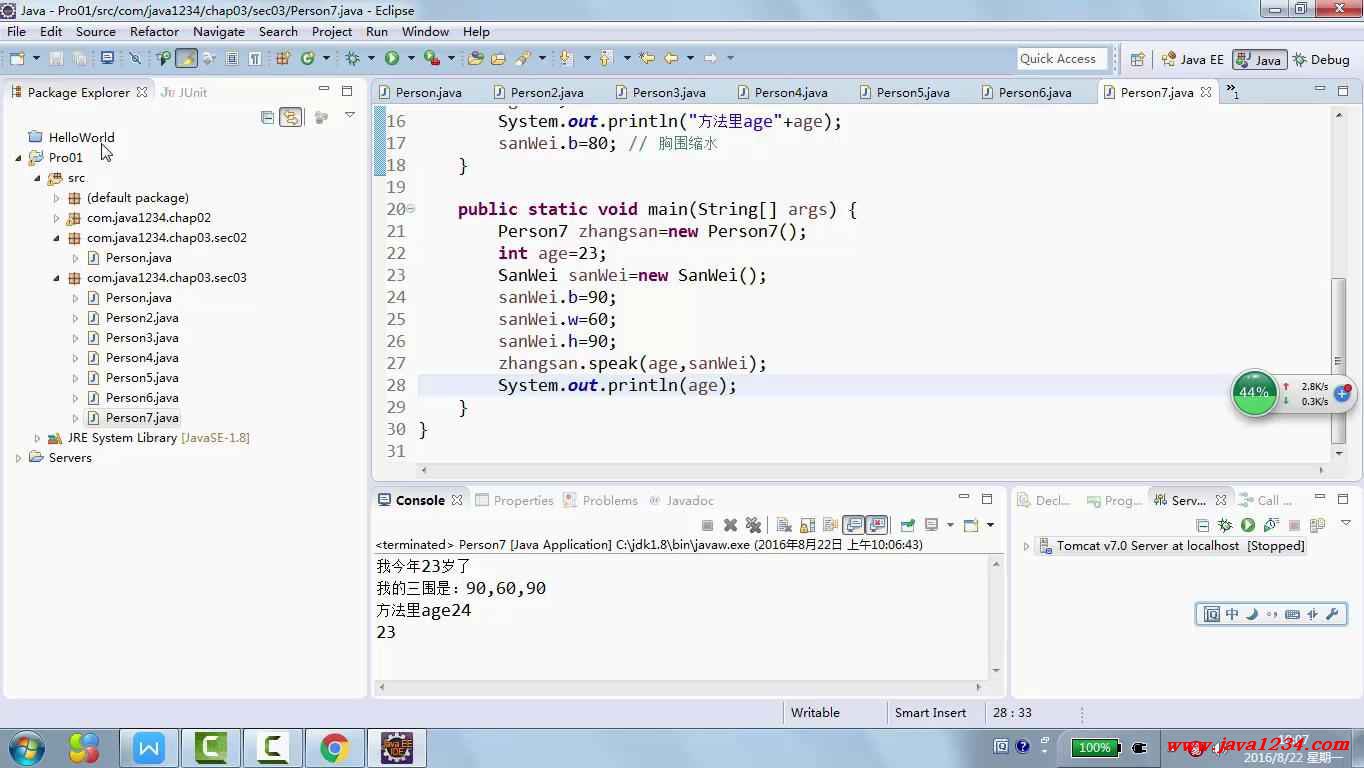Toggle Show Console on standard error change
The height and width of the screenshot is (768, 1364).
877,525
